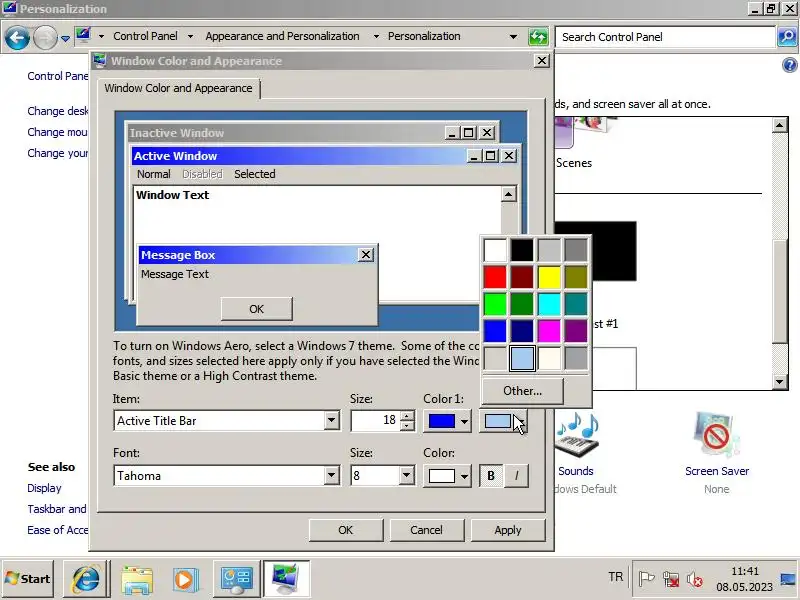
Task: Decrease item size with down spinner
Action: [407, 426]
